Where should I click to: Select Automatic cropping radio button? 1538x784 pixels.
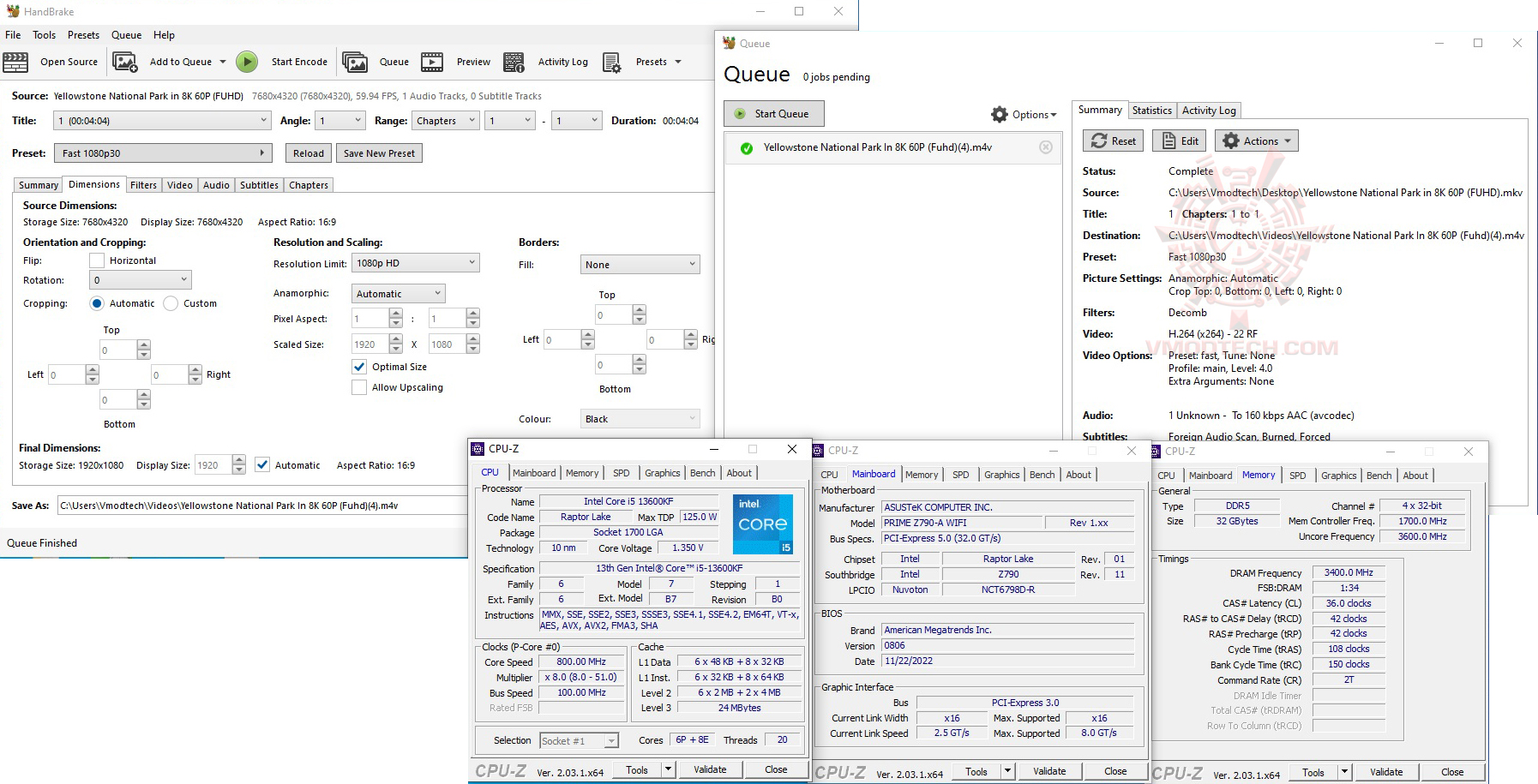point(98,303)
